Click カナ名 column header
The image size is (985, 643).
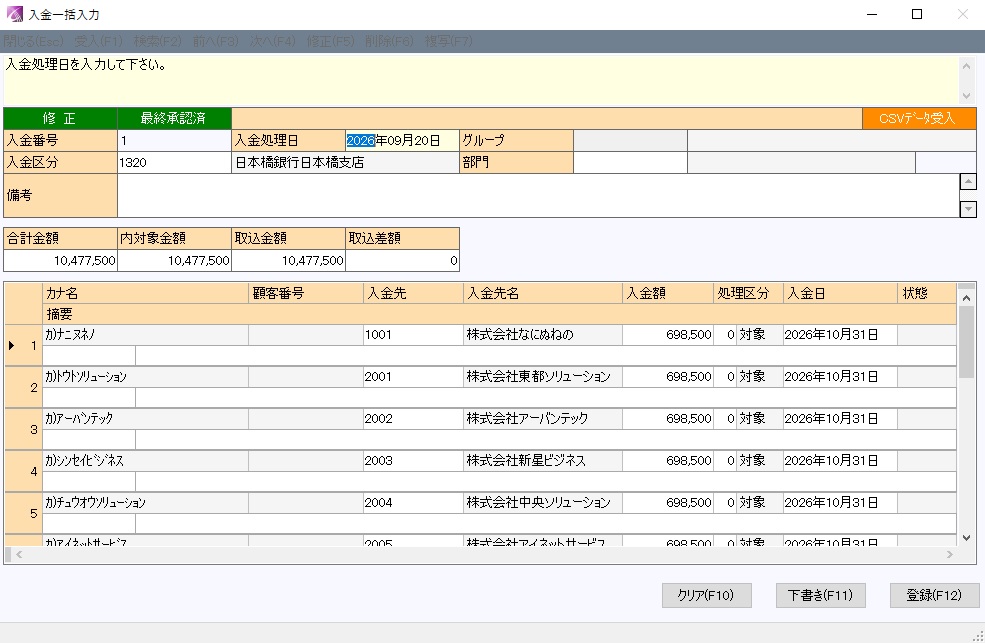pos(146,293)
